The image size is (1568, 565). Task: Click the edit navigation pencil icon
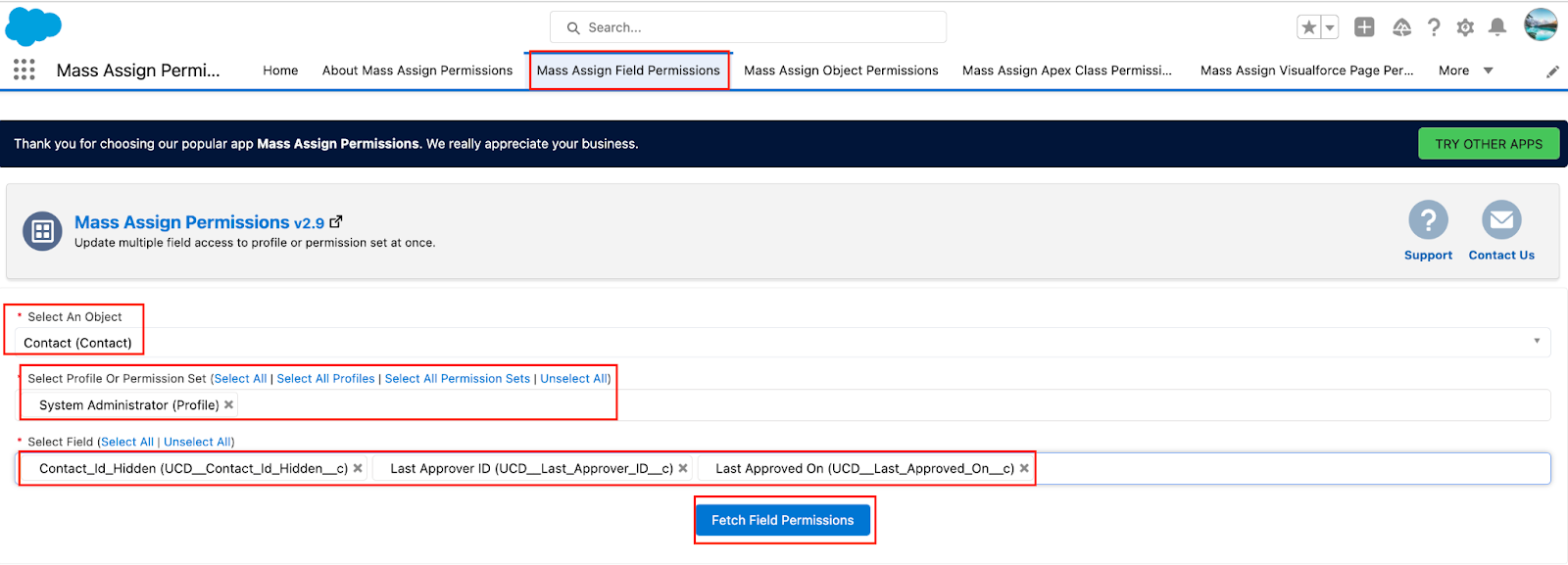pos(1552,71)
